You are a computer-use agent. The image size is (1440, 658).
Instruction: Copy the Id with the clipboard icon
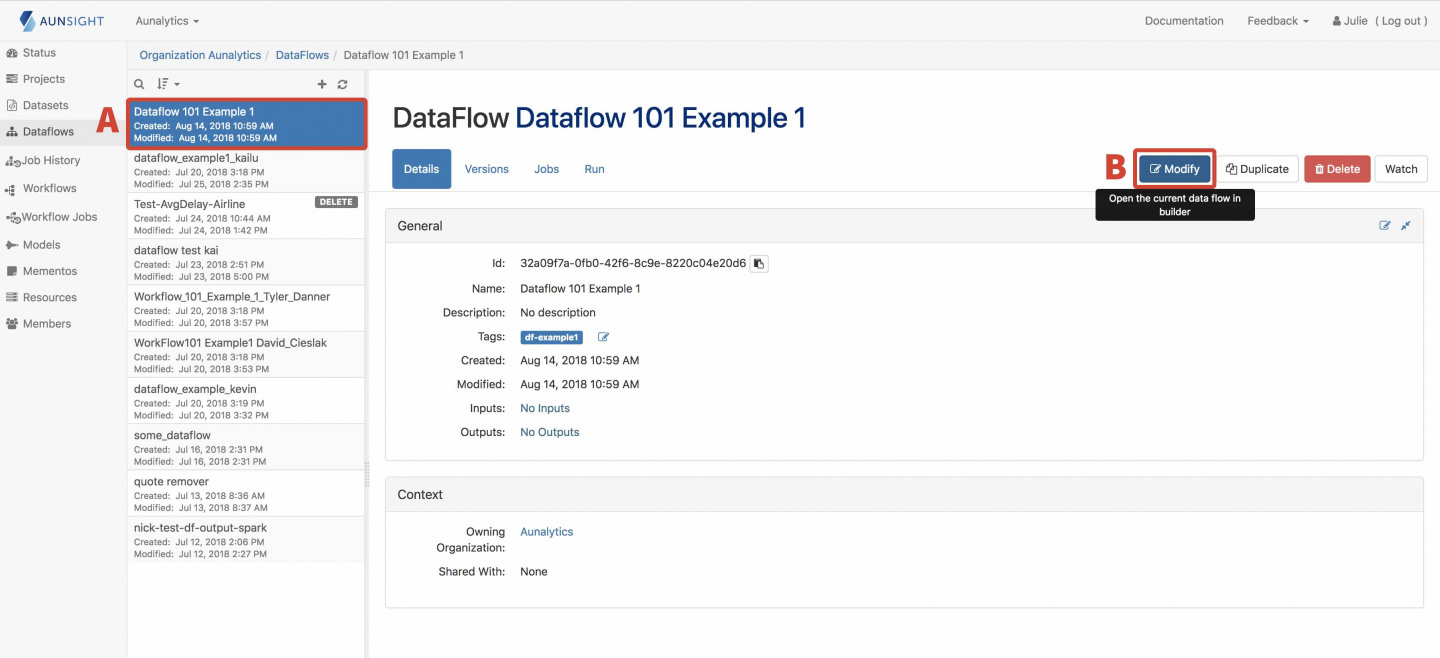click(759, 264)
